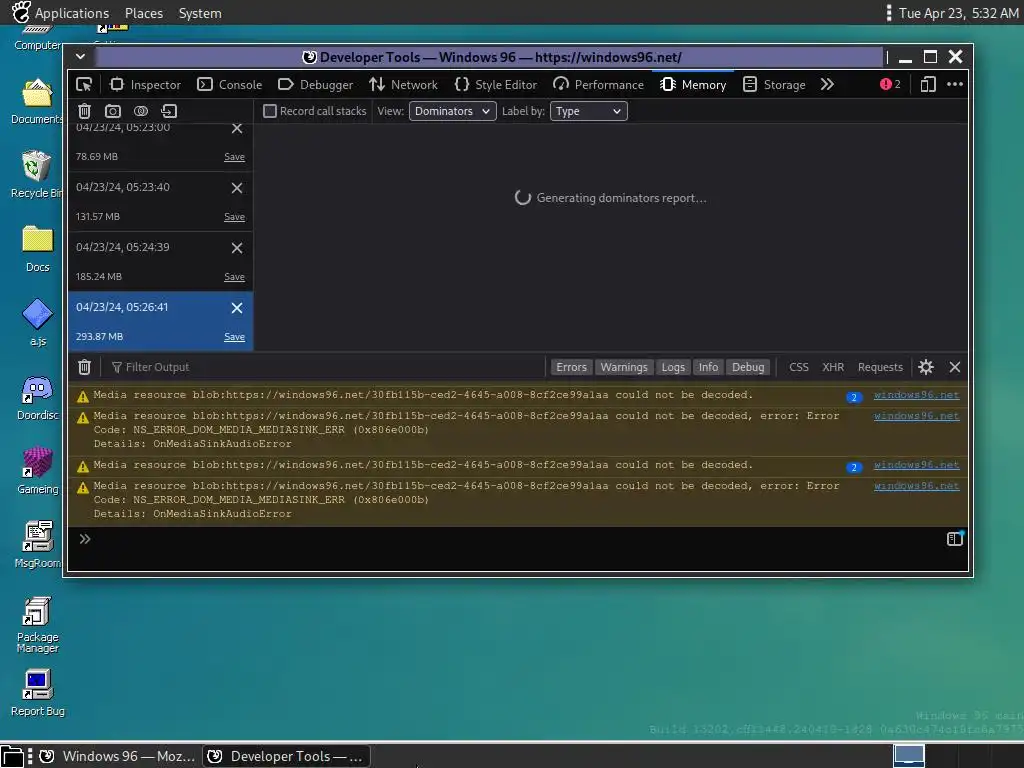Open the Label by Type dropdown
Screen dimensions: 1024x768
coord(588,111)
